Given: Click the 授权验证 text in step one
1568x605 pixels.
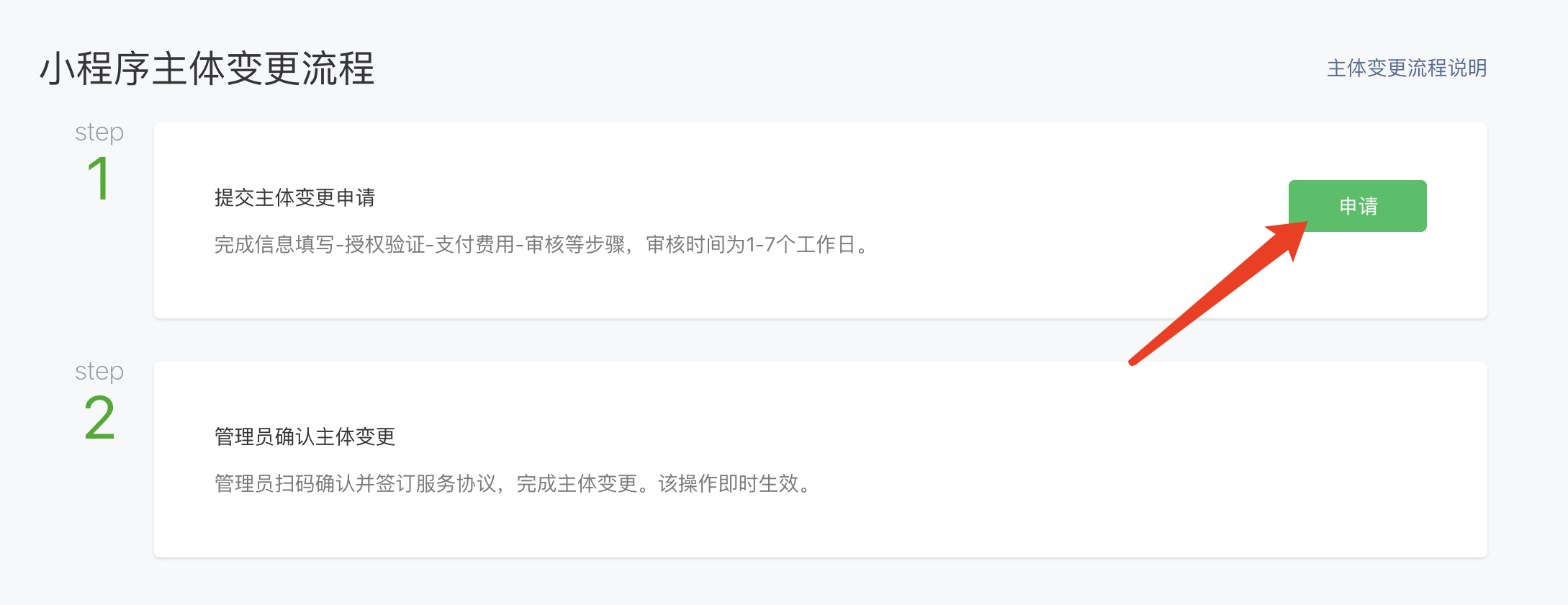Looking at the screenshot, I should (x=384, y=245).
